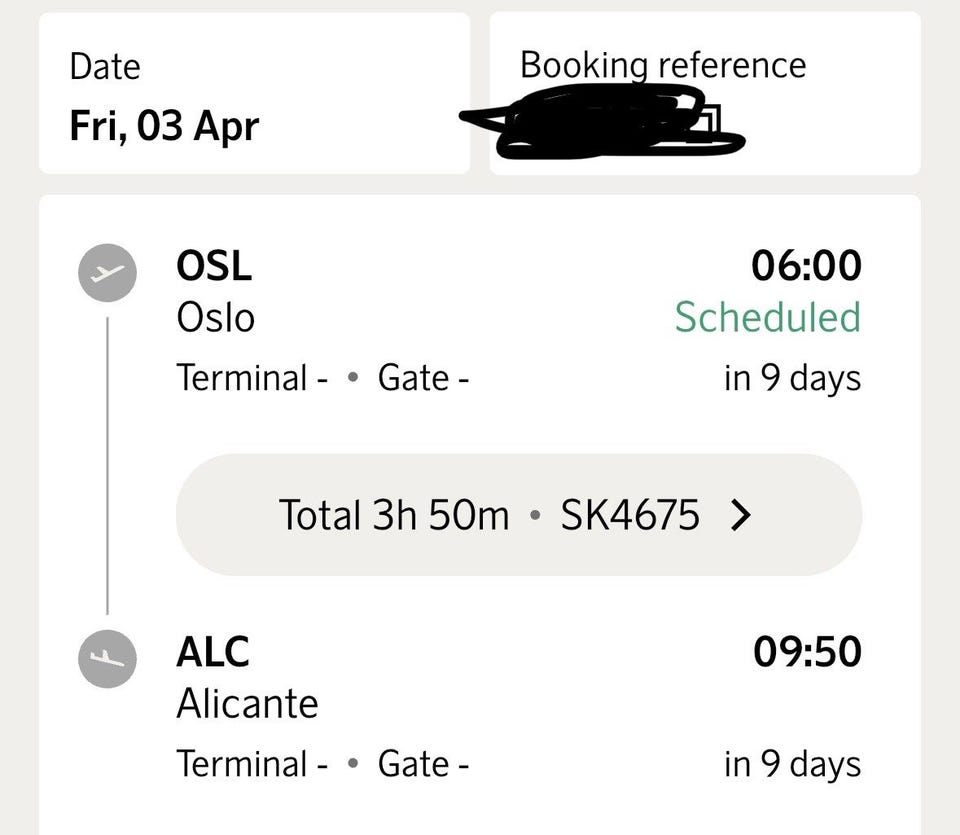Viewport: 960px width, 835px height.
Task: Click the "in 9 days" text under Scheduled
Action: [x=792, y=378]
